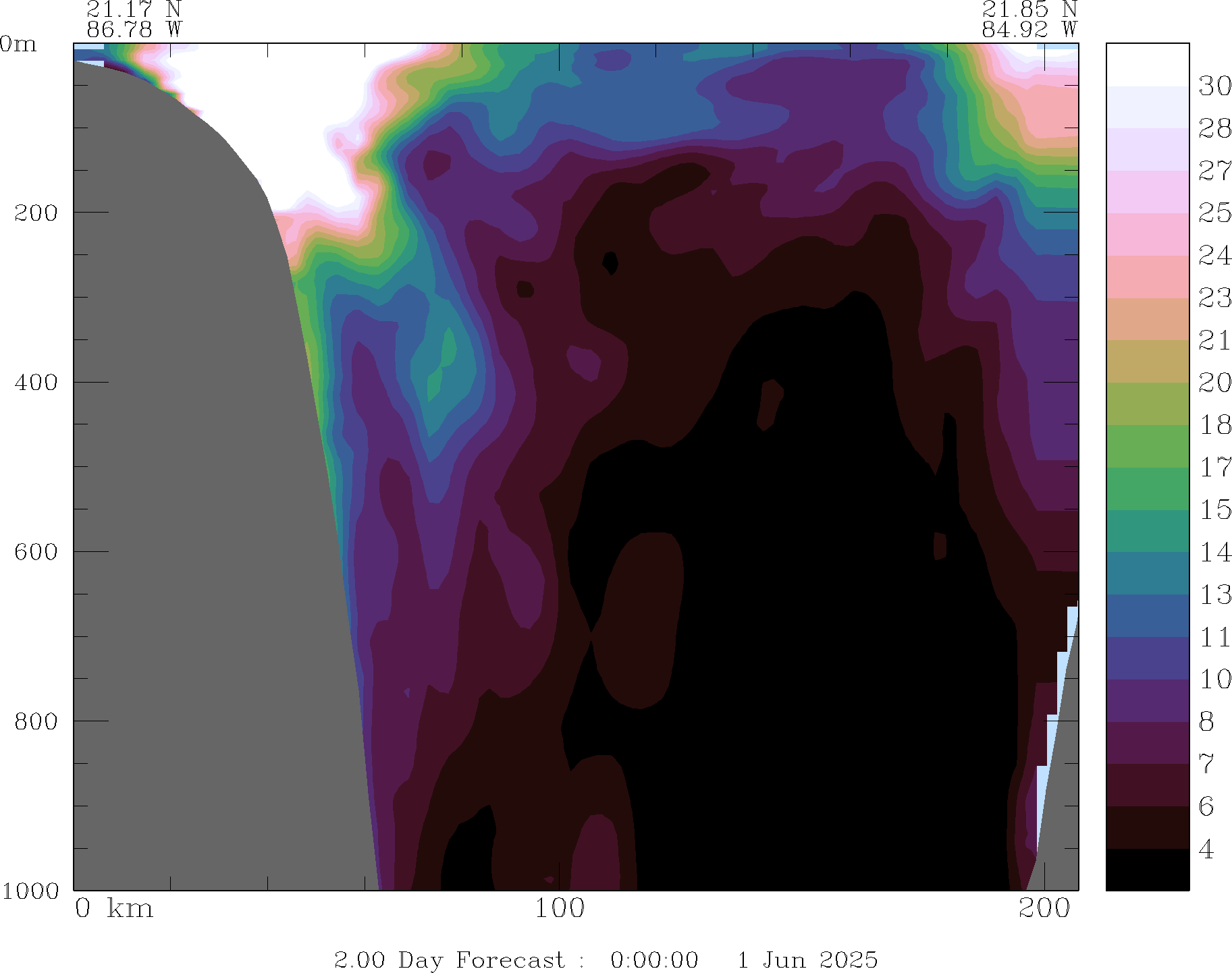Select the 800 depth axis label
This screenshot has height=973, width=1232.
coord(36,721)
